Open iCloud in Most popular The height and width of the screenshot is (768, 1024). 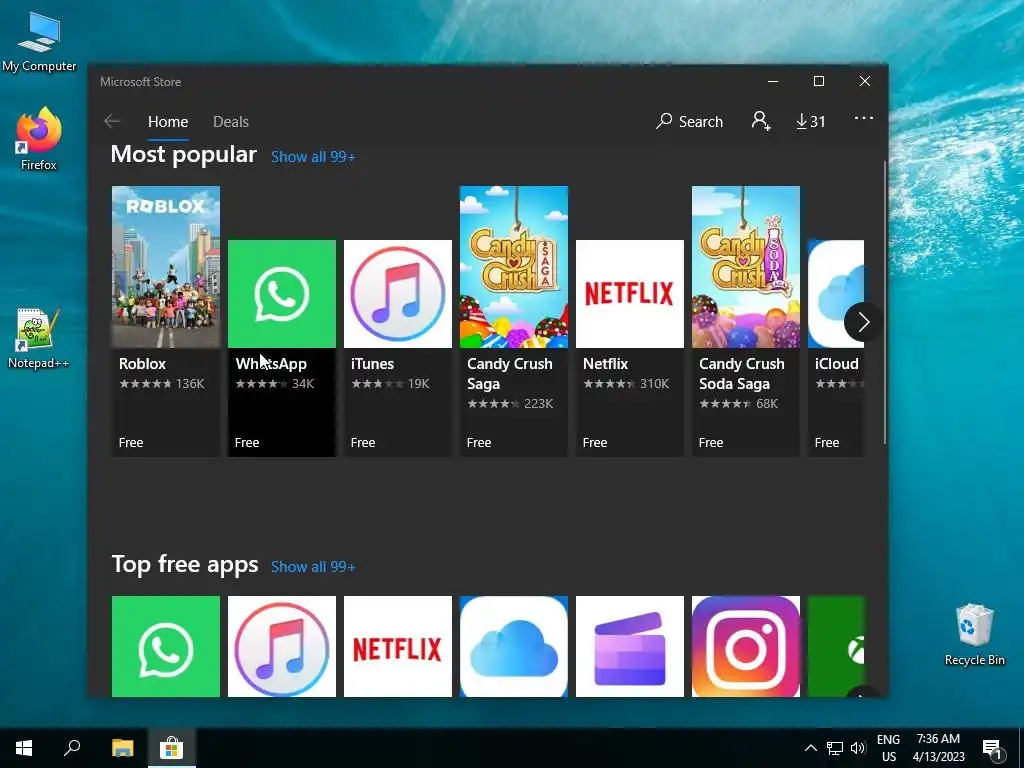coord(836,347)
